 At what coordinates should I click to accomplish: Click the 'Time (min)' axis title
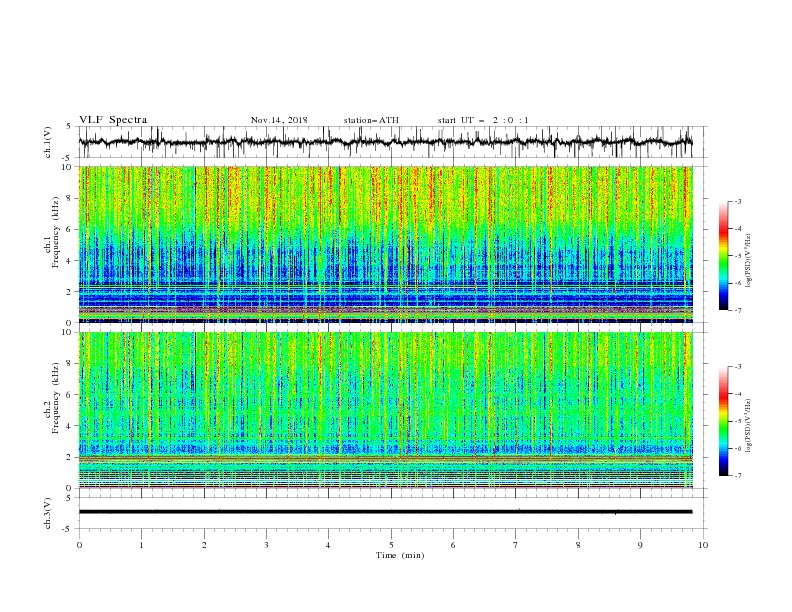point(400,555)
